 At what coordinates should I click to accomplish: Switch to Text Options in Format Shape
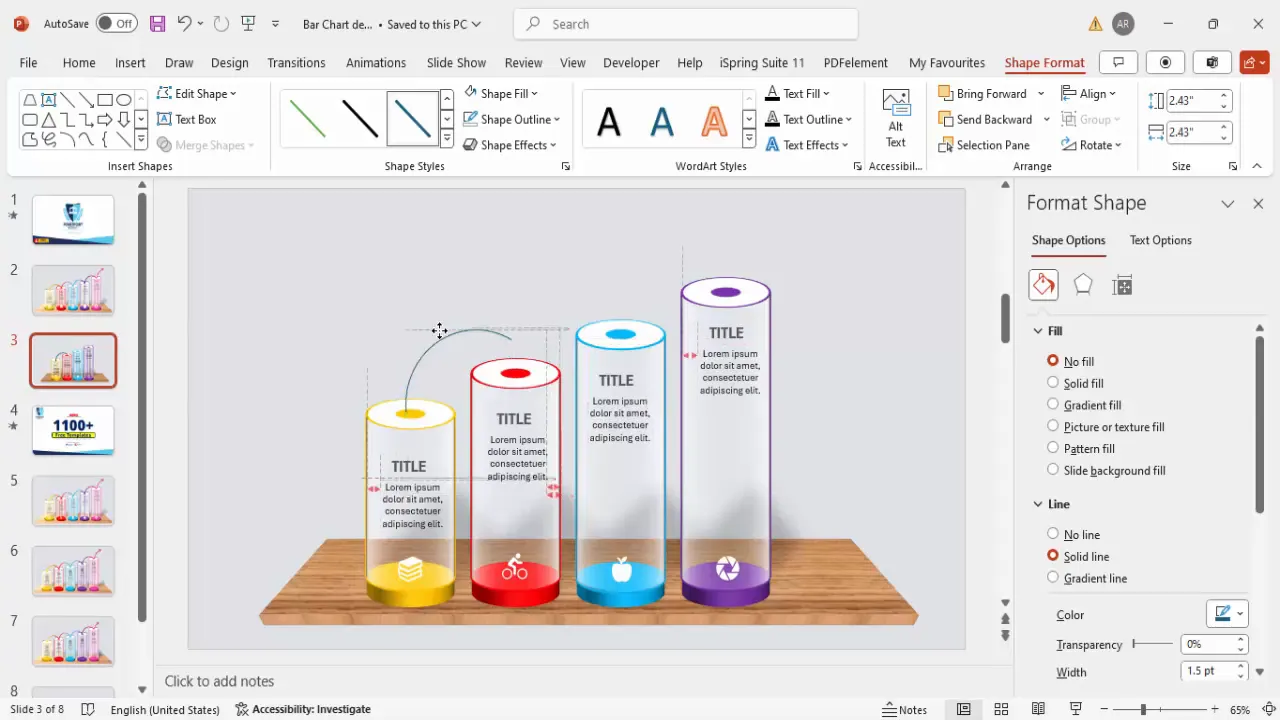(1160, 240)
